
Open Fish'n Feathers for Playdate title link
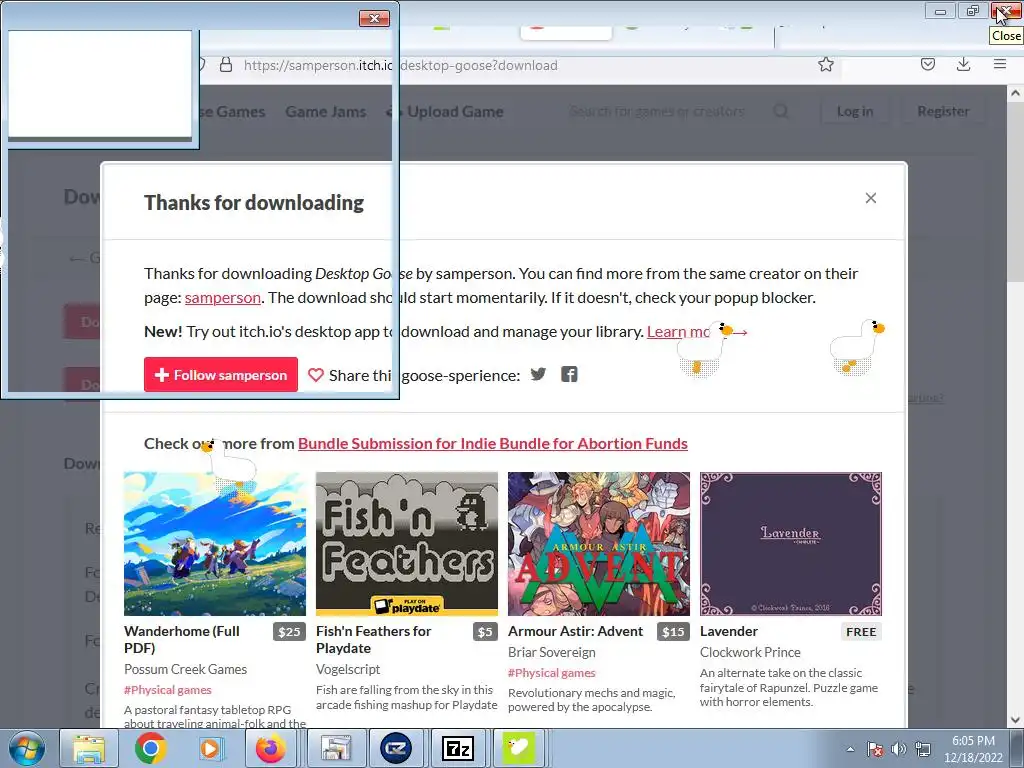(374, 639)
